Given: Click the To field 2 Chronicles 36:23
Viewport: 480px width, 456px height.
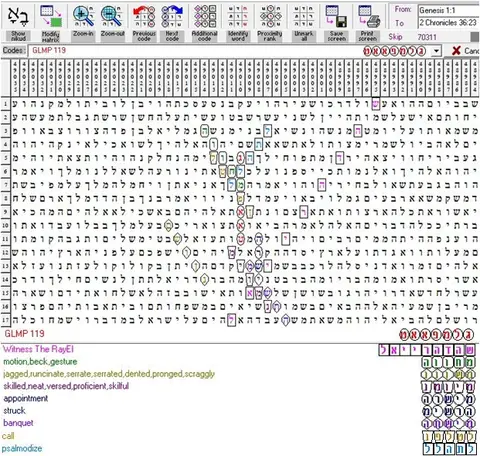Looking at the screenshot, I should pyautogui.click(x=449, y=23).
